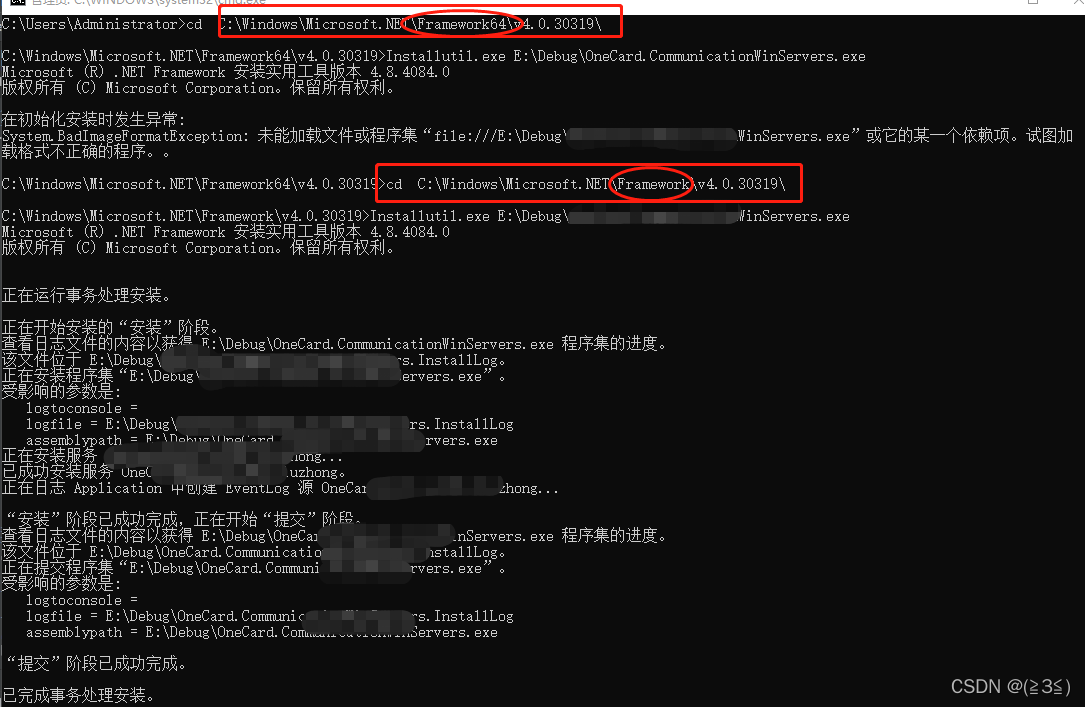Click the EventLog Application source line
The width and height of the screenshot is (1086, 707).
pyautogui.click(x=280, y=488)
